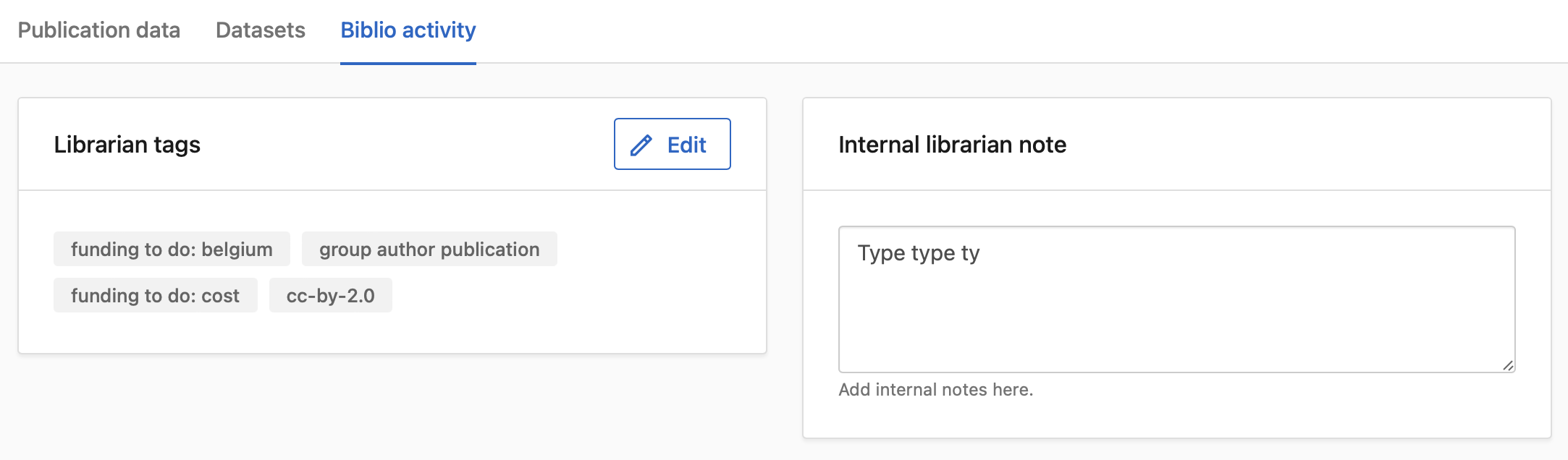Click the active tab underline indicator
Viewport: 1568px width, 460px height.
(408, 64)
